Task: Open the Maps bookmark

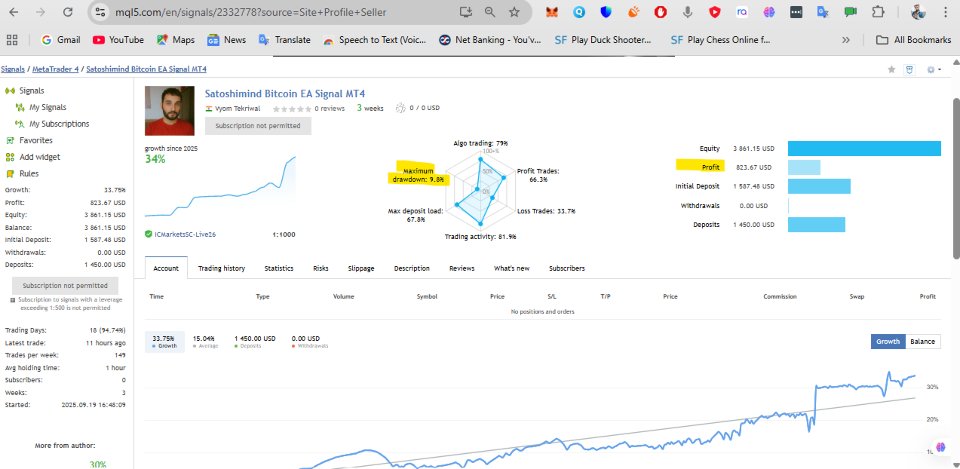Action: 176,40
